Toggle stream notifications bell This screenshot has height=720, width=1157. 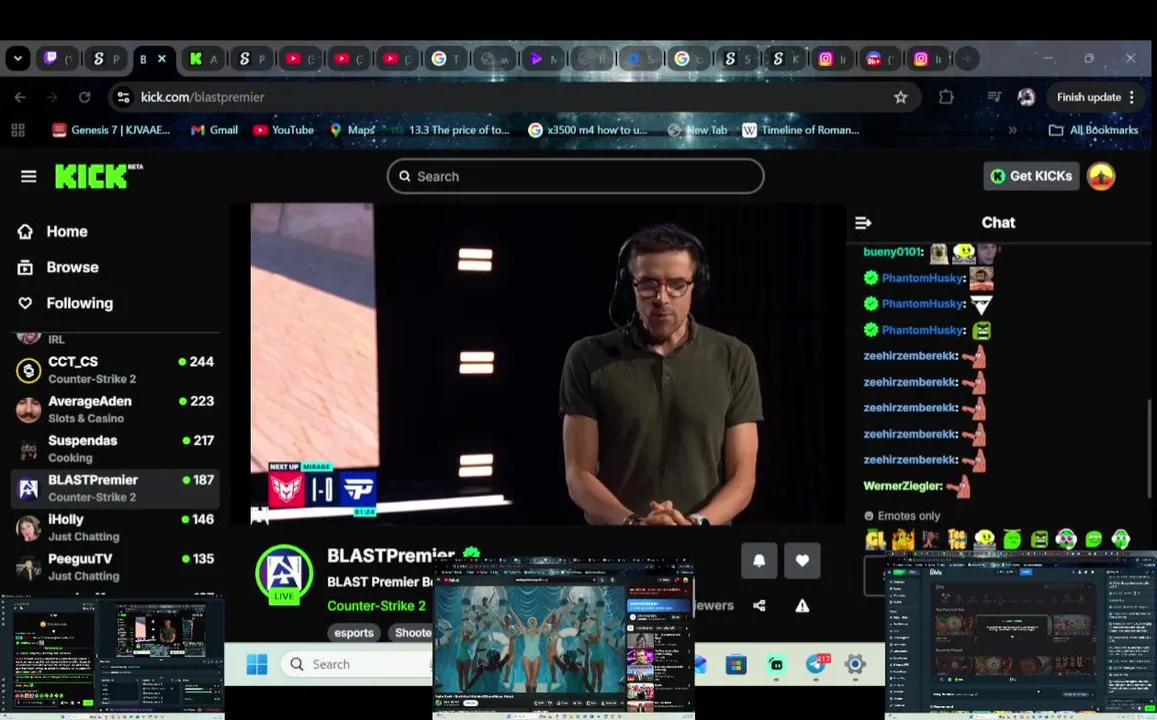[x=759, y=561]
